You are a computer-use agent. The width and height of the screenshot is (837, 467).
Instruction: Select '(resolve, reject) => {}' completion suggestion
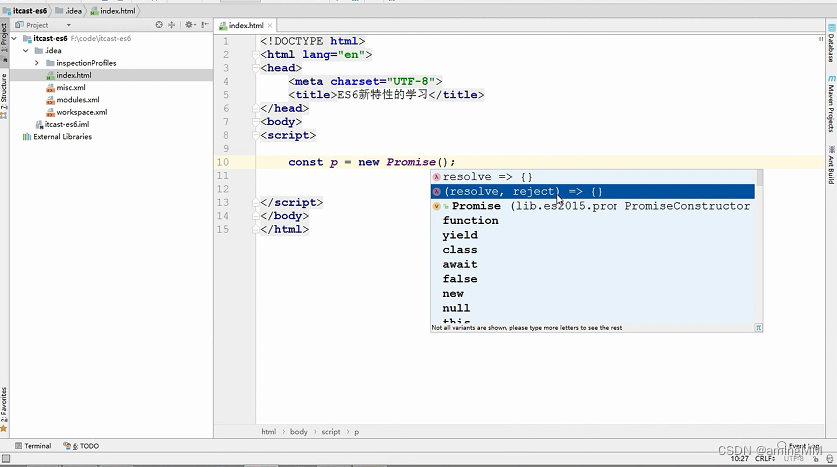click(593, 192)
